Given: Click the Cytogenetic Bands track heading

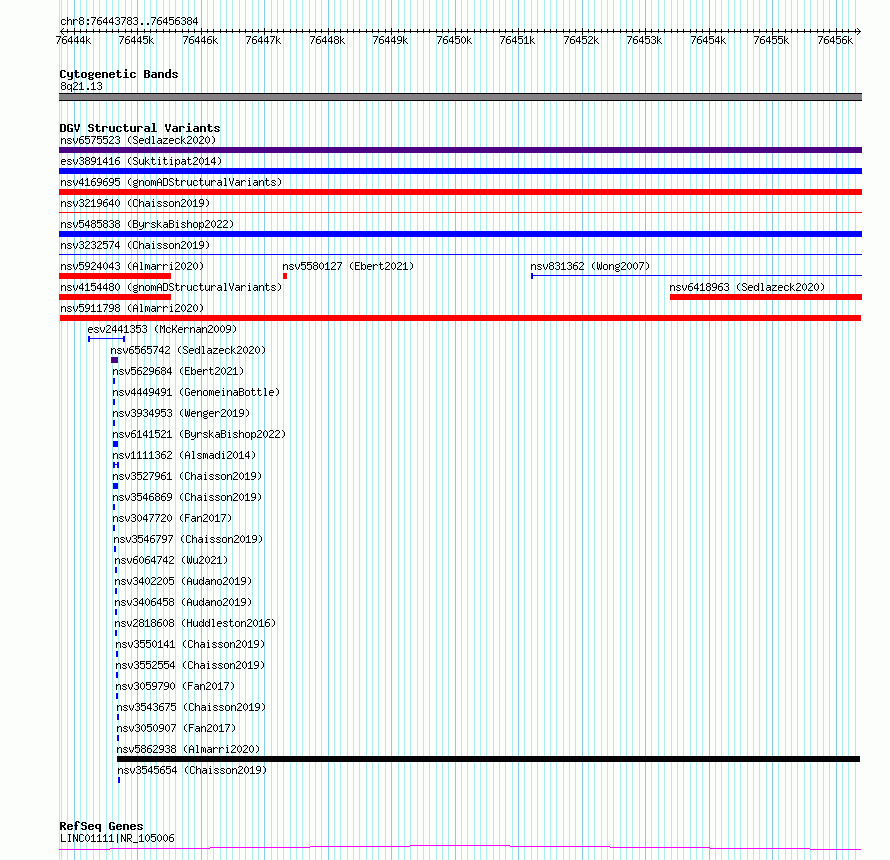Looking at the screenshot, I should (x=119, y=74).
